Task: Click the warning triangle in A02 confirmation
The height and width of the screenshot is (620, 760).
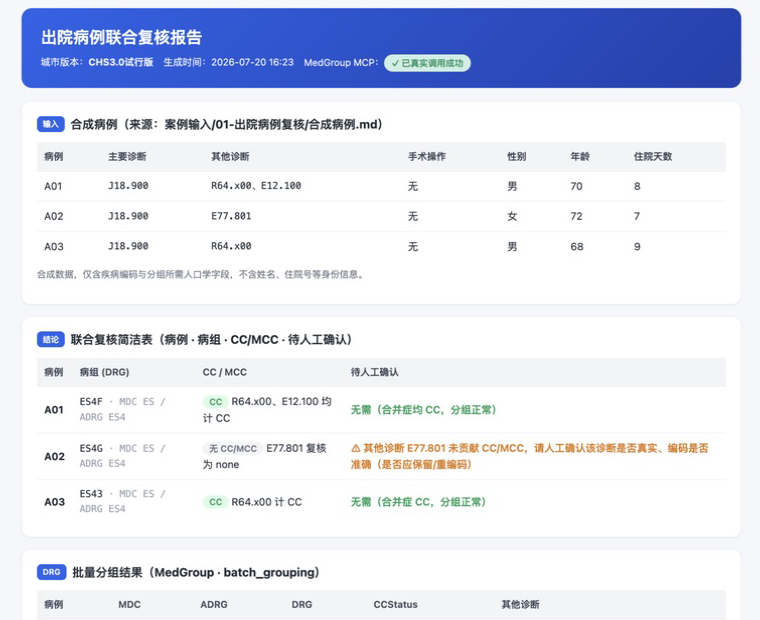Action: click(x=356, y=448)
